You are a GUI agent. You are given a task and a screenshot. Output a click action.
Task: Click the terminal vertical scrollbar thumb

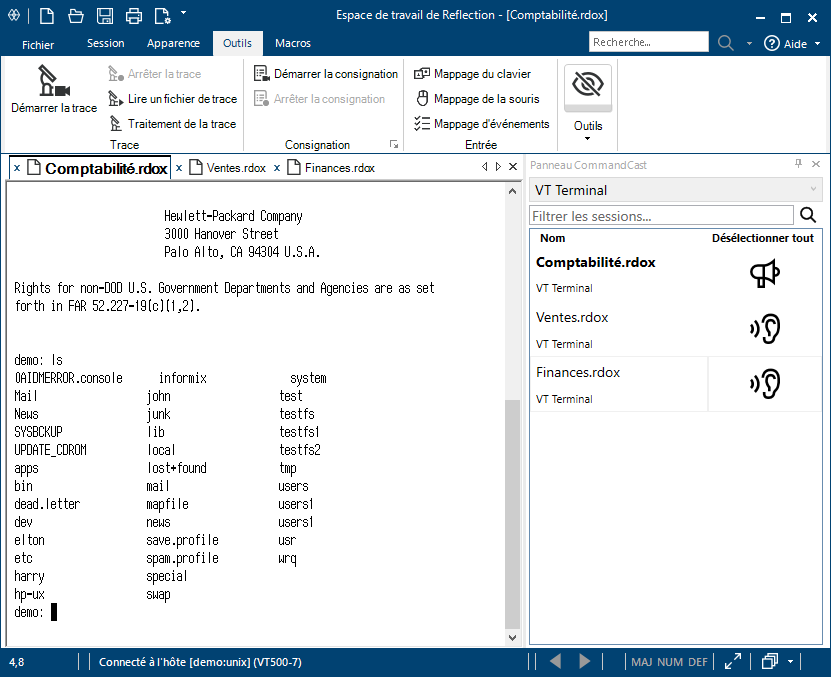(x=512, y=514)
